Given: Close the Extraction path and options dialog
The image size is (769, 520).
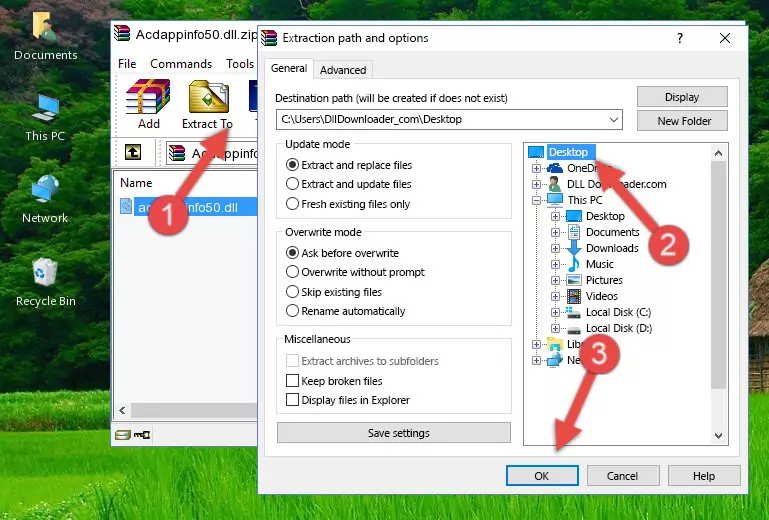Looking at the screenshot, I should [725, 38].
